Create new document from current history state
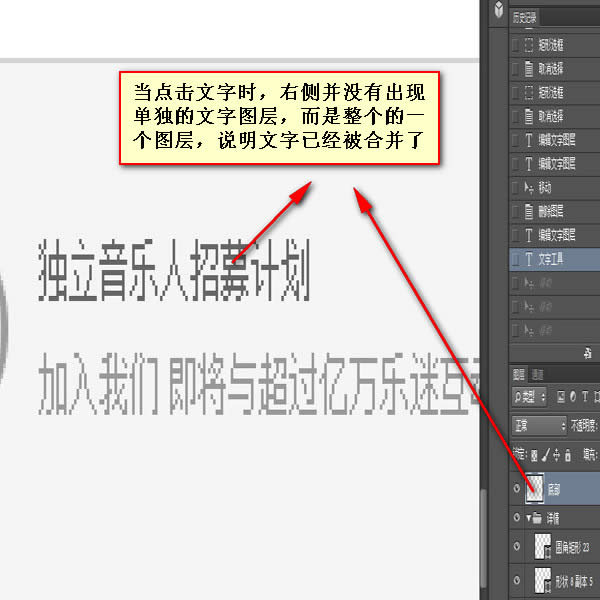This screenshot has width=600, height=600. coord(588,353)
